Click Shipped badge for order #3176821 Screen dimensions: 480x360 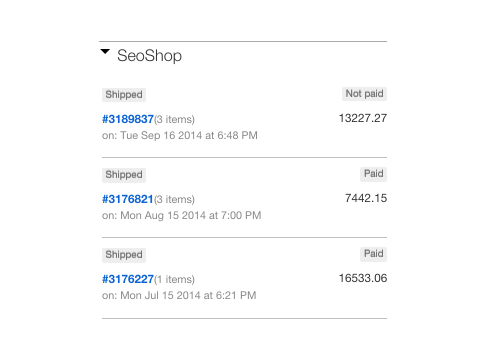click(124, 175)
